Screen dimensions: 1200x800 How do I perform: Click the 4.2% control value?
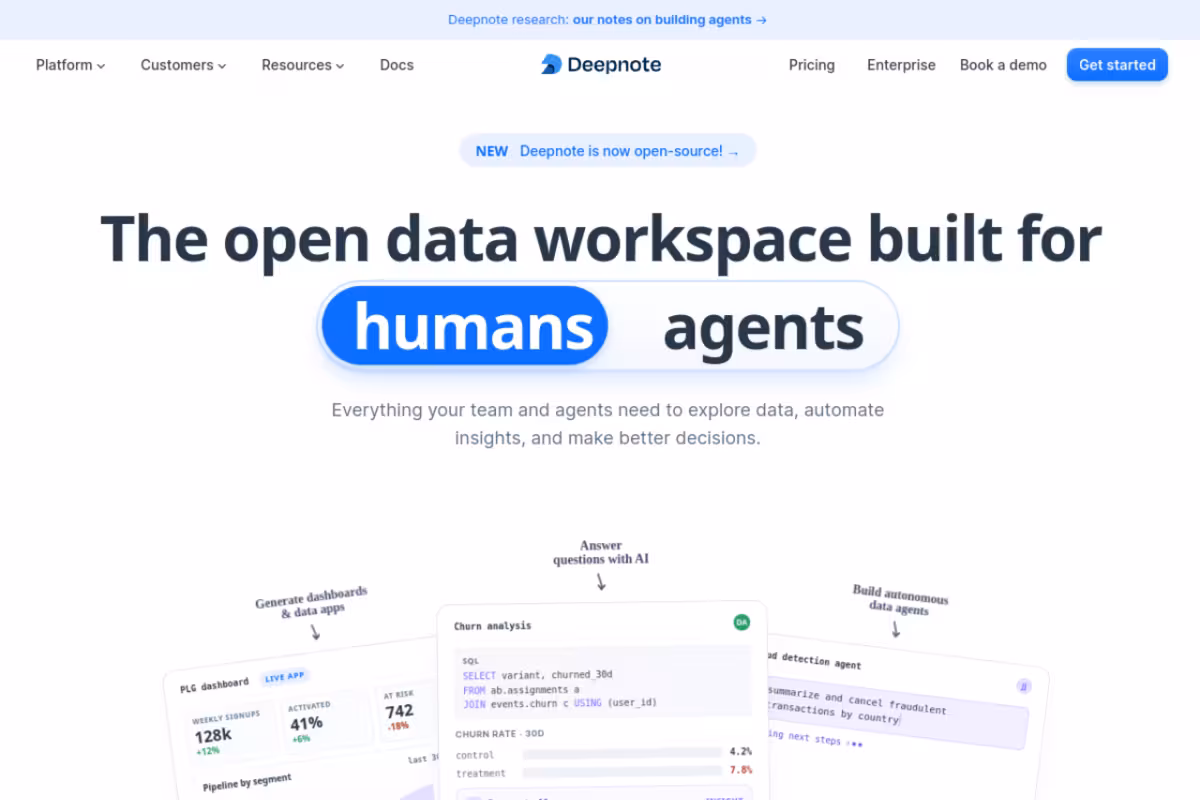coord(741,751)
